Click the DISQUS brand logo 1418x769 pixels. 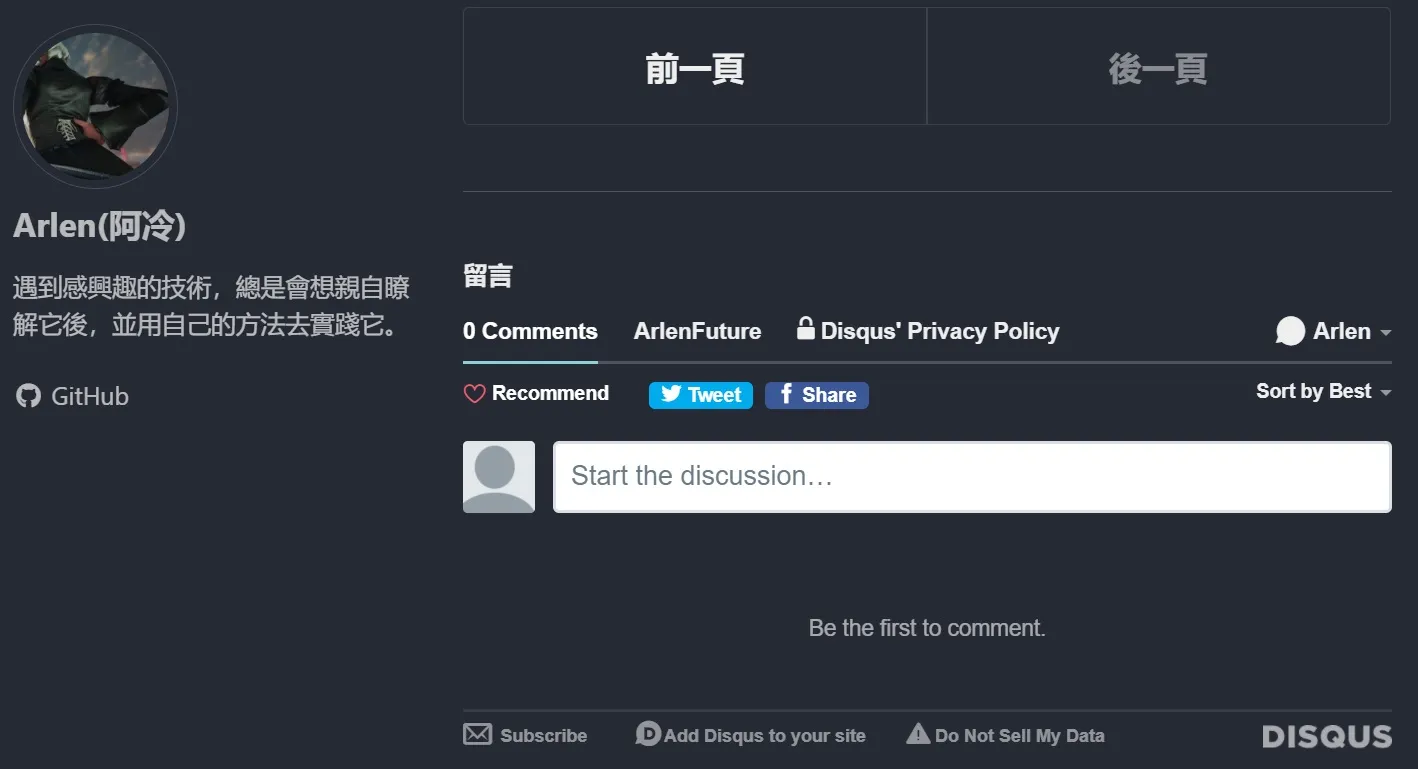click(1326, 736)
